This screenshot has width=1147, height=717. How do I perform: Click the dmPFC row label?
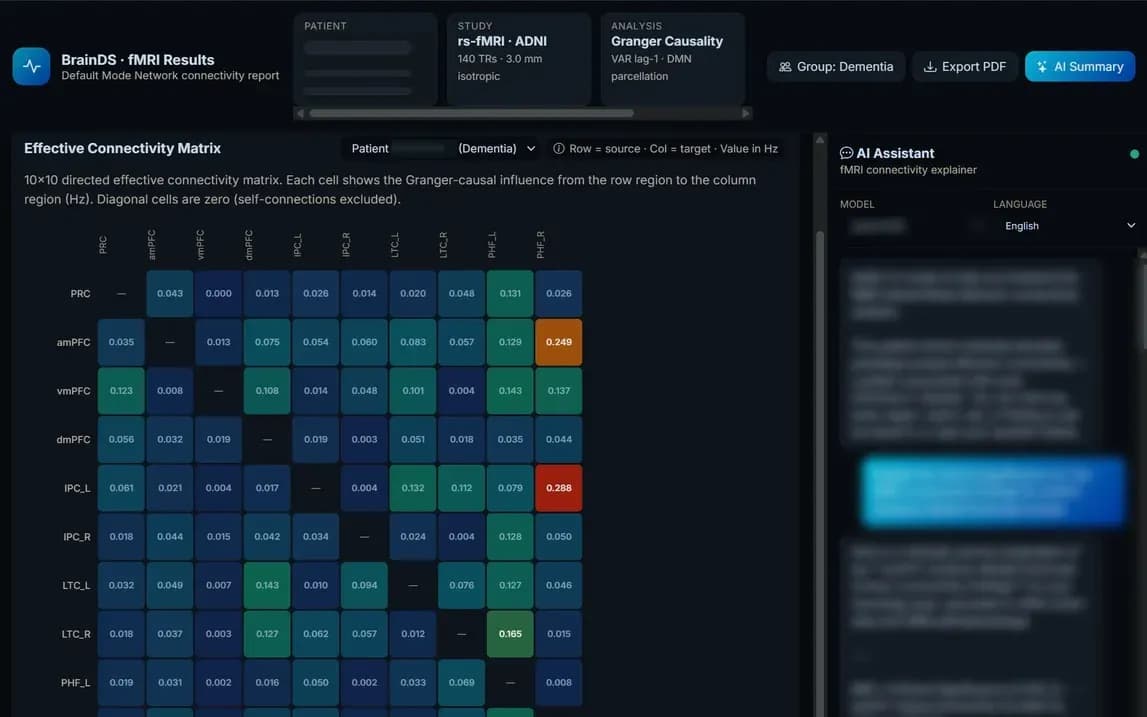[74, 439]
